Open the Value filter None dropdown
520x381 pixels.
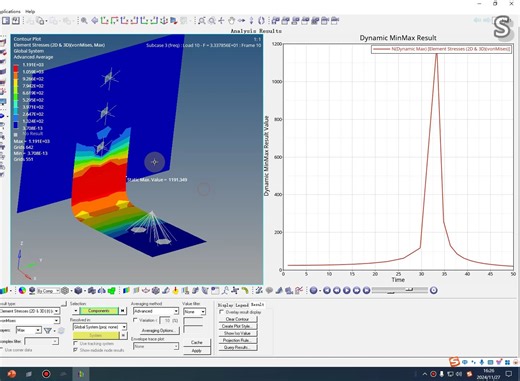pos(194,312)
